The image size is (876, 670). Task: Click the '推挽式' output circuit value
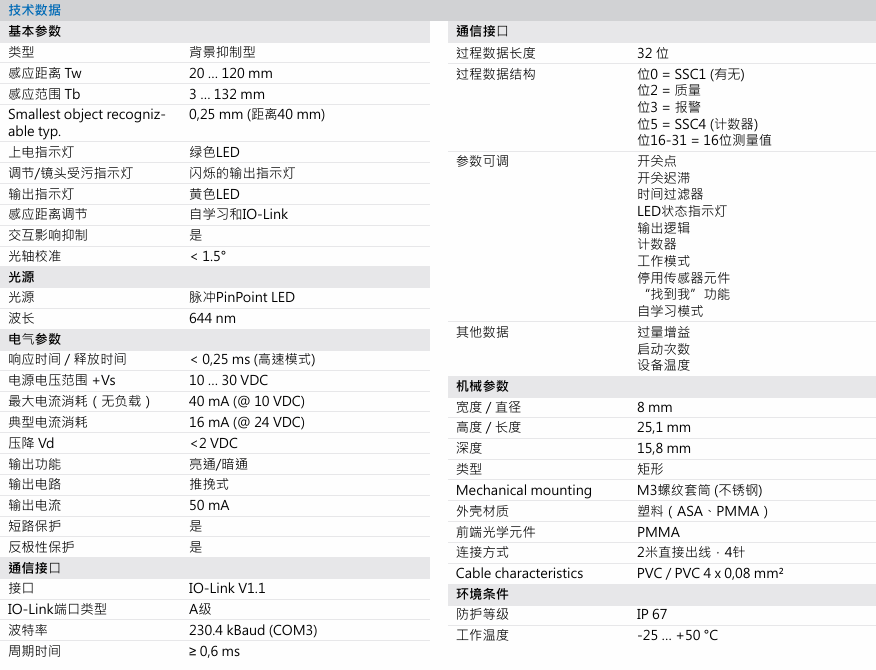pos(209,484)
